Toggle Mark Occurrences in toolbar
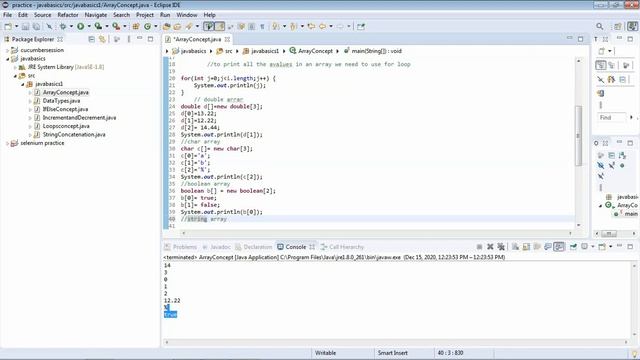Screen dimensions: 640x360 [x=220, y=27]
